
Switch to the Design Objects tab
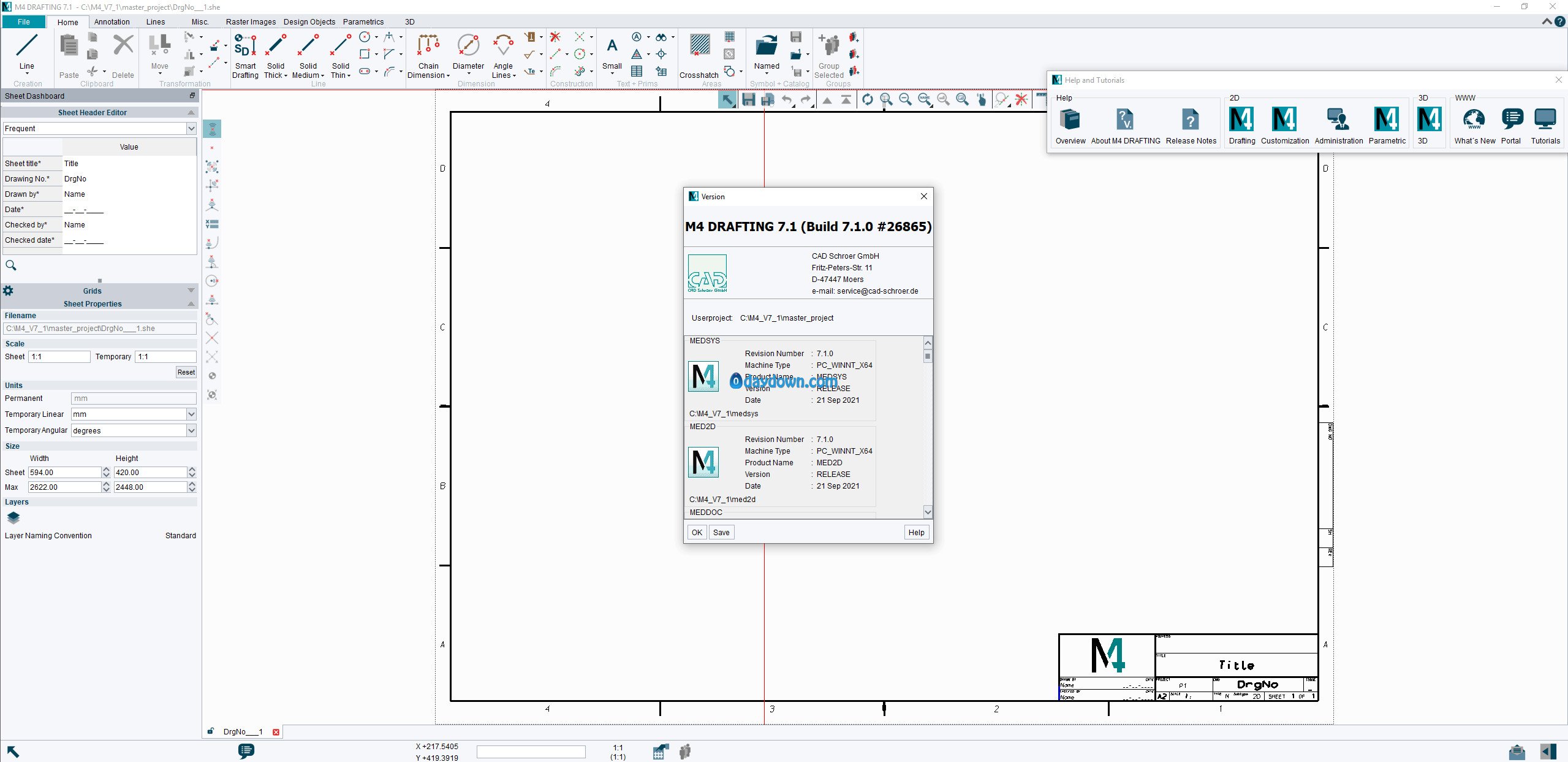309,21
